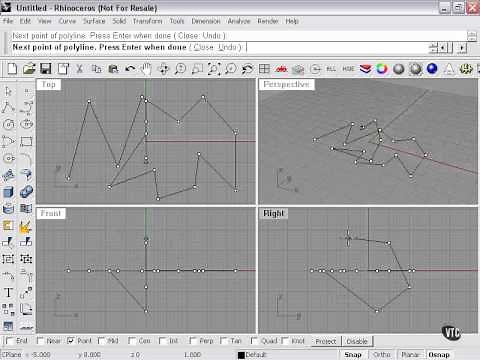Enable the Knot osnap checkbox
This screenshot has width=480, height=360.
pos(285,341)
